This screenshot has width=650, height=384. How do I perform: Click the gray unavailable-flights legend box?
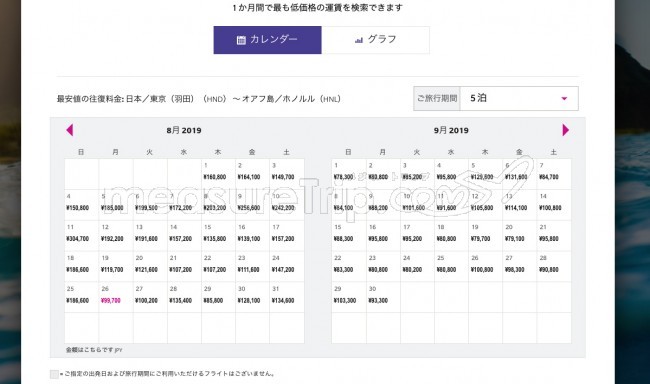coord(54,374)
